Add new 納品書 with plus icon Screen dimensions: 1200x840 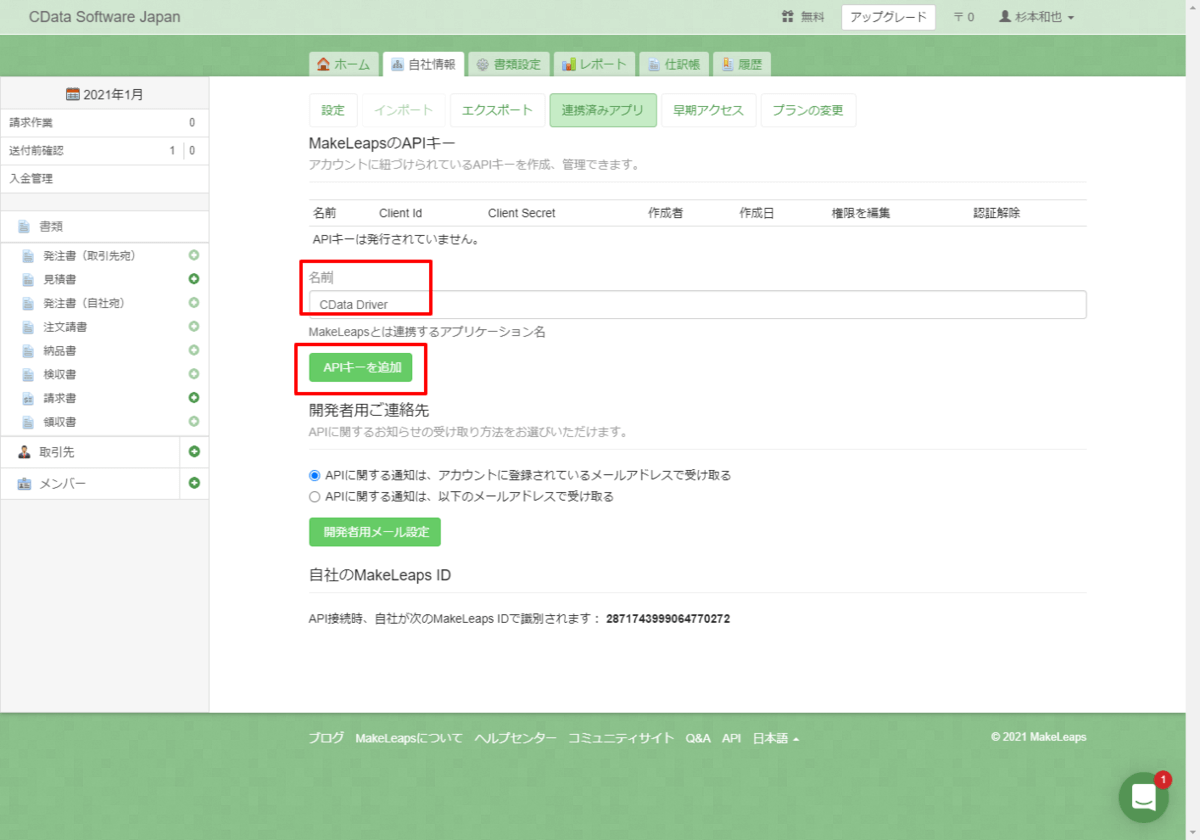(194, 350)
